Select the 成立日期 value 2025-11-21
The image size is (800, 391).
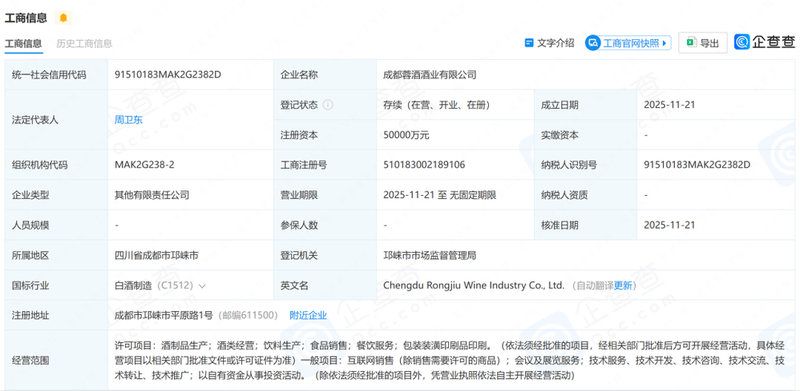(669, 105)
